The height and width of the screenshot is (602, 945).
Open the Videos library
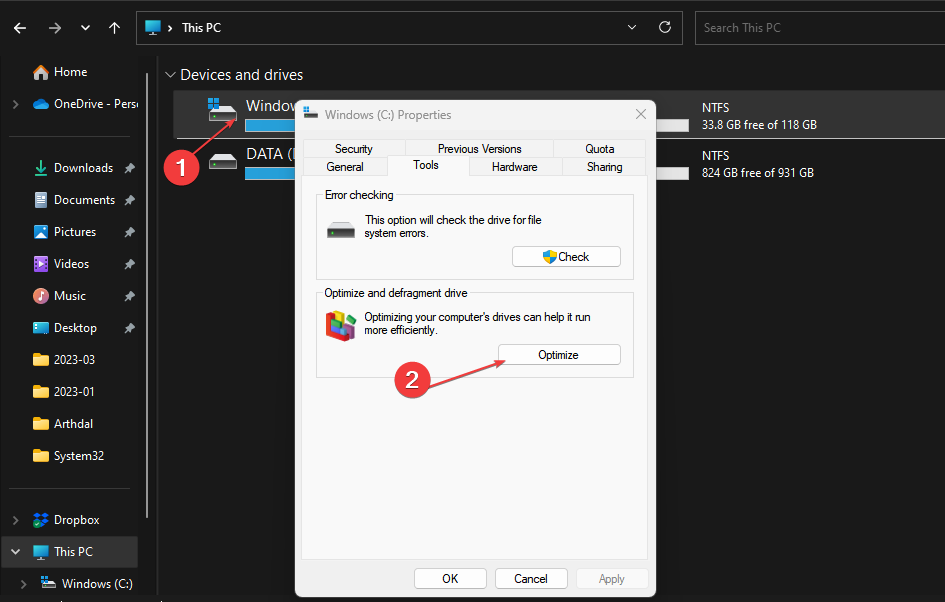[x=71, y=264]
